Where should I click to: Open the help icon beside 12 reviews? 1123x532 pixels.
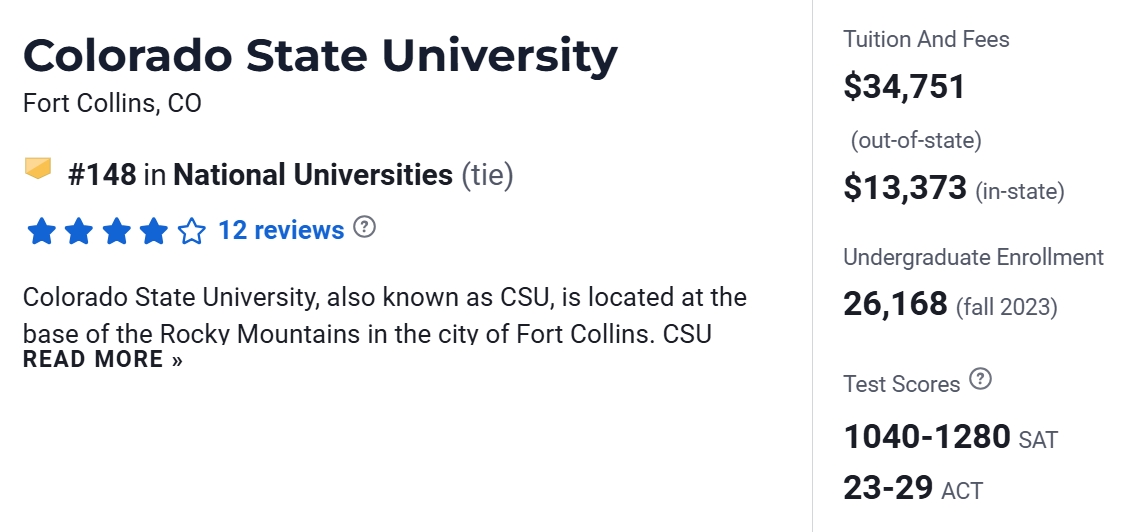coord(365,227)
